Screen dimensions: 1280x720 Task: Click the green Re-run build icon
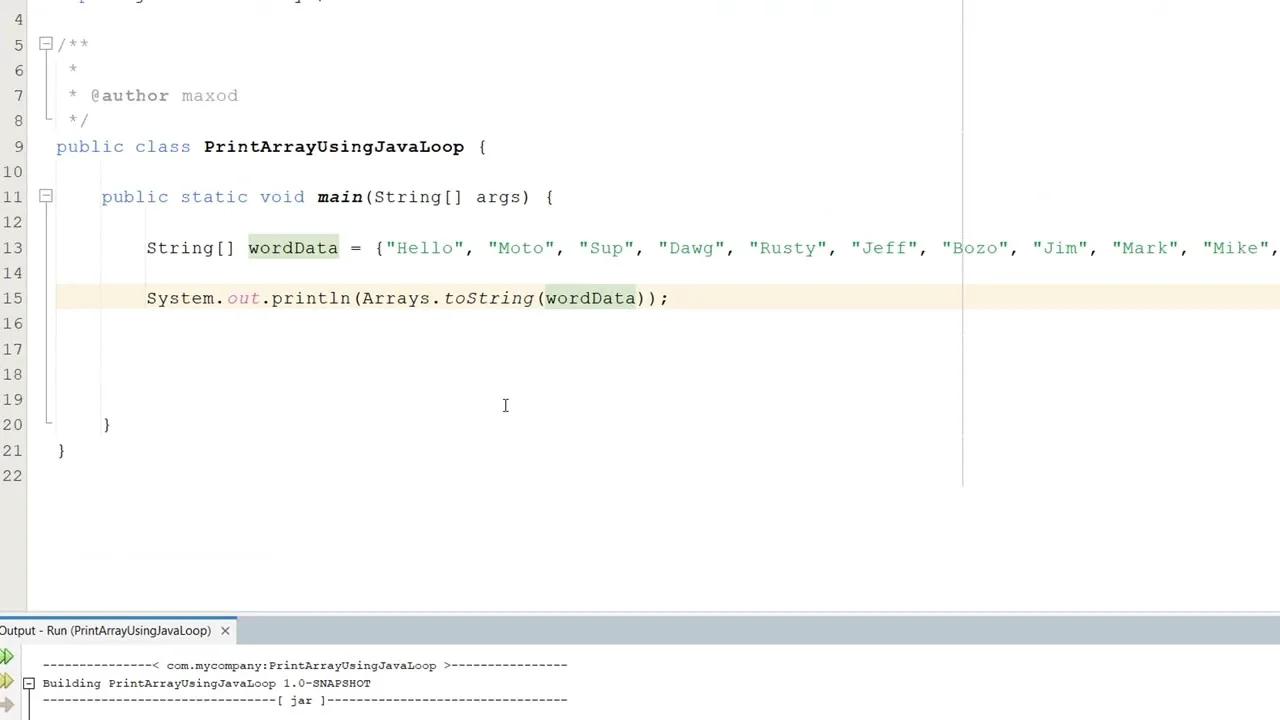(7, 655)
